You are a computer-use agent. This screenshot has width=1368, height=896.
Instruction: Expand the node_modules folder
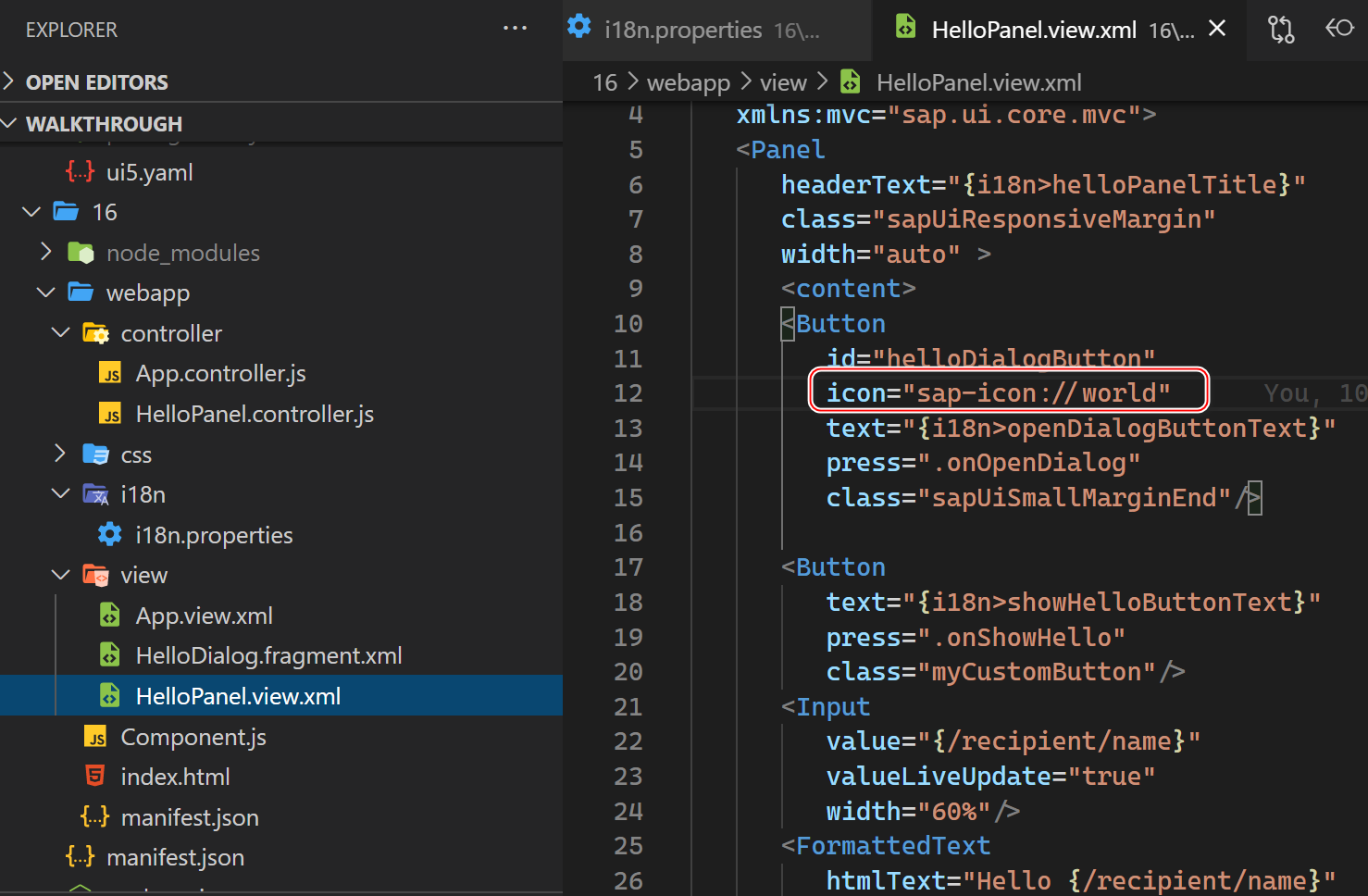45,252
